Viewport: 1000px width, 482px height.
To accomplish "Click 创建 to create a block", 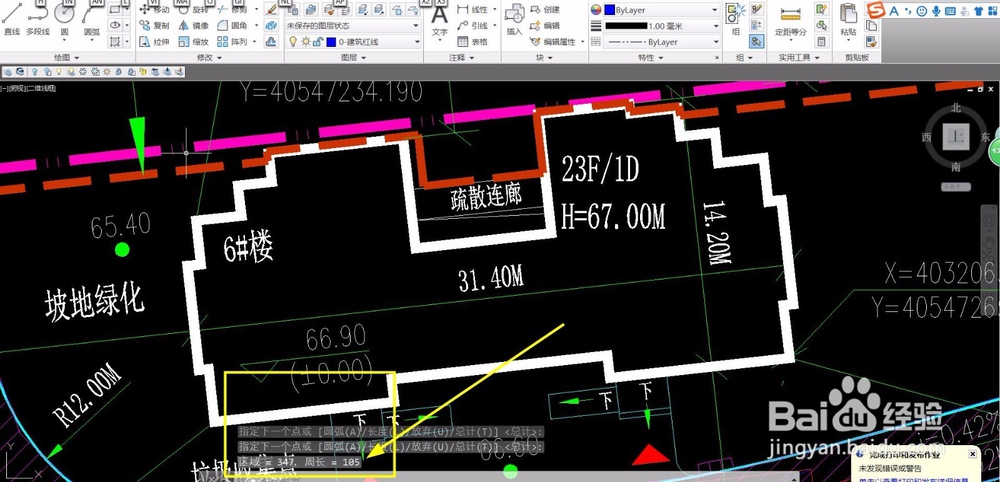I will click(545, 10).
